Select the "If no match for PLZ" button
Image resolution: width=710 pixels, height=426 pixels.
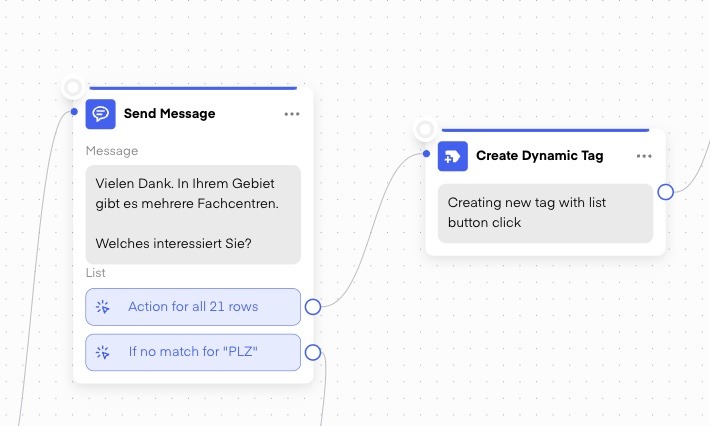point(192,352)
